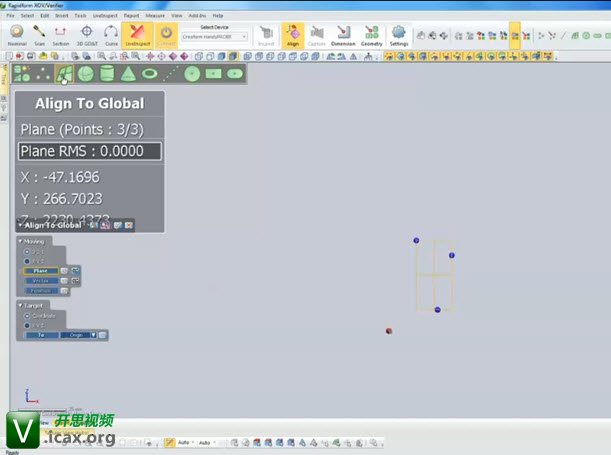Open the Report menu
Viewport: 611px width, 455px height.
[x=131, y=16]
